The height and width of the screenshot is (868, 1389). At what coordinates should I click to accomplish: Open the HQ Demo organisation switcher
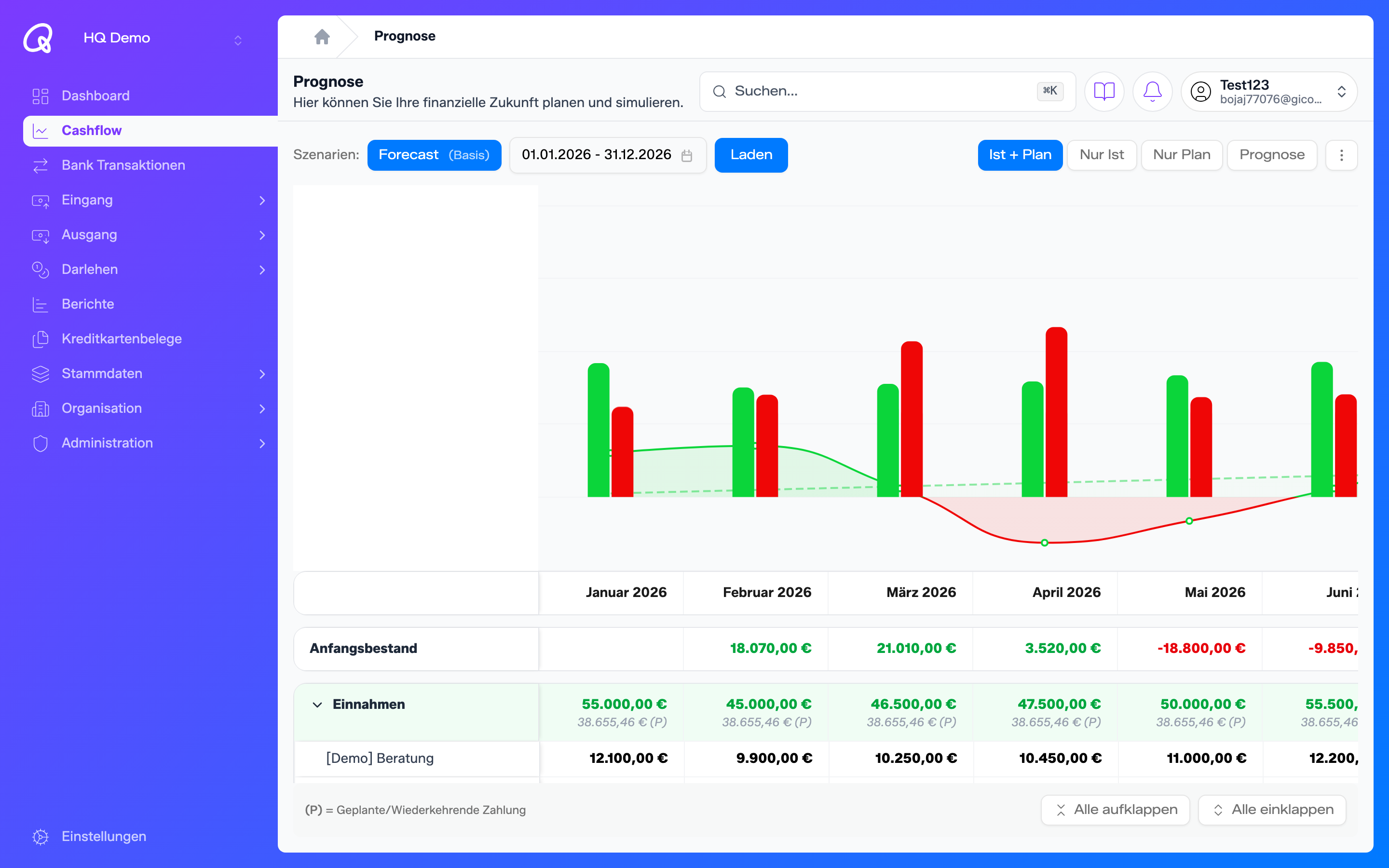point(238,40)
